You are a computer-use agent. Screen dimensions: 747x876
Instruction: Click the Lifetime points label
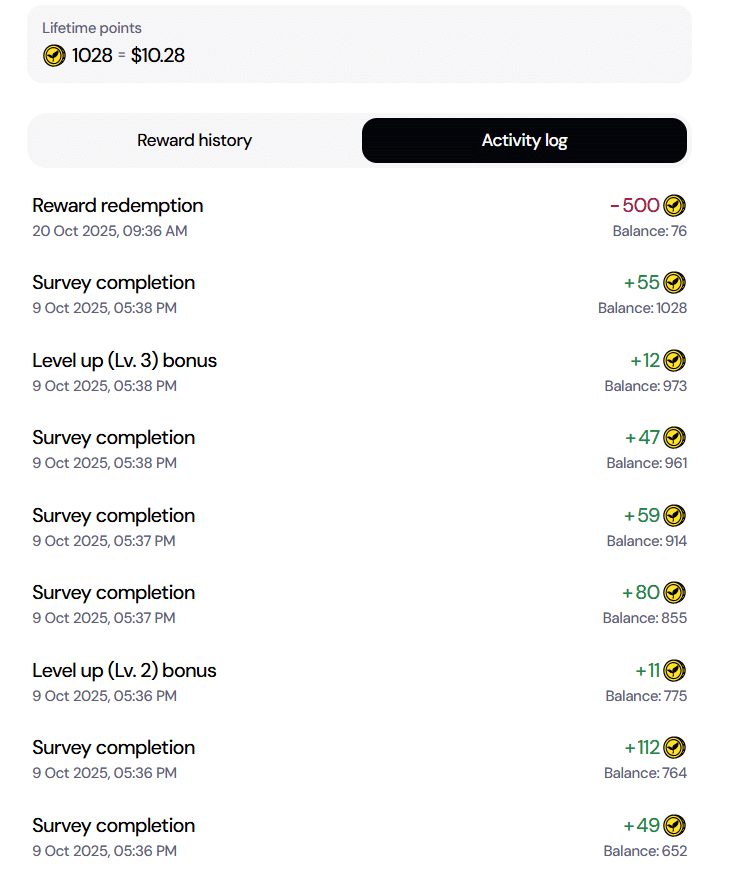[92, 28]
